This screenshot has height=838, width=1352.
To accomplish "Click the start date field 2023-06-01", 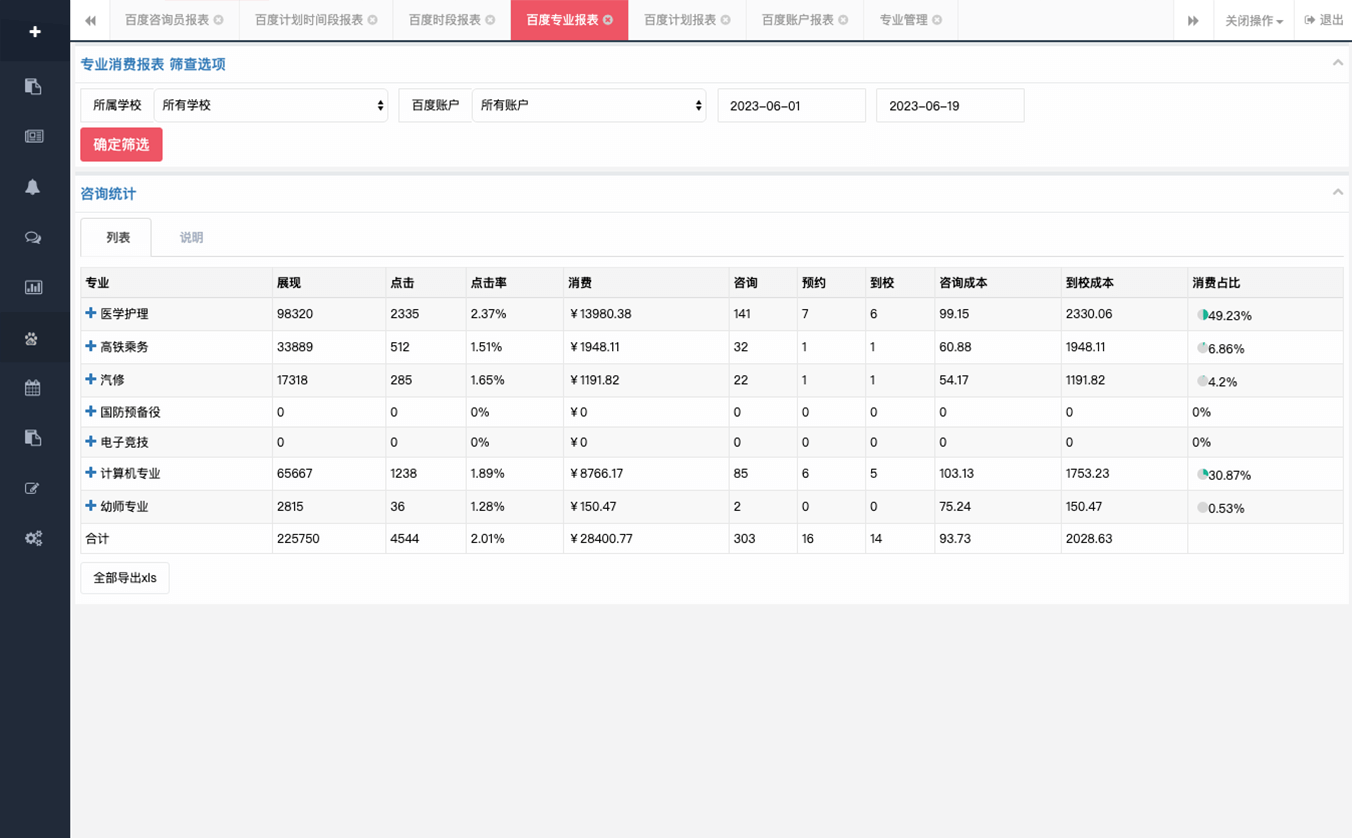I will pyautogui.click(x=791, y=105).
